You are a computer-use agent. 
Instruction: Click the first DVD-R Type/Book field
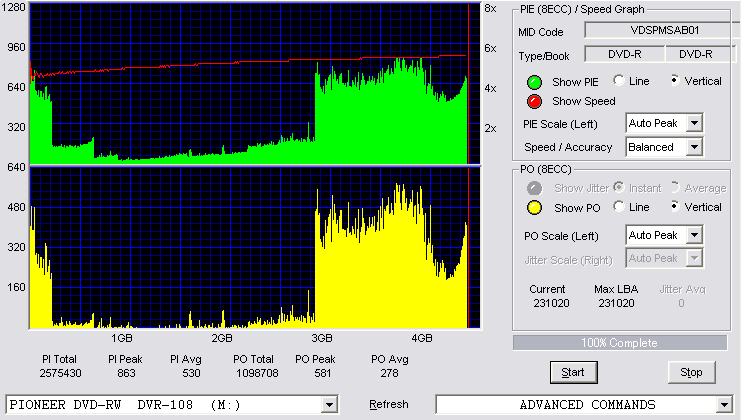click(625, 54)
